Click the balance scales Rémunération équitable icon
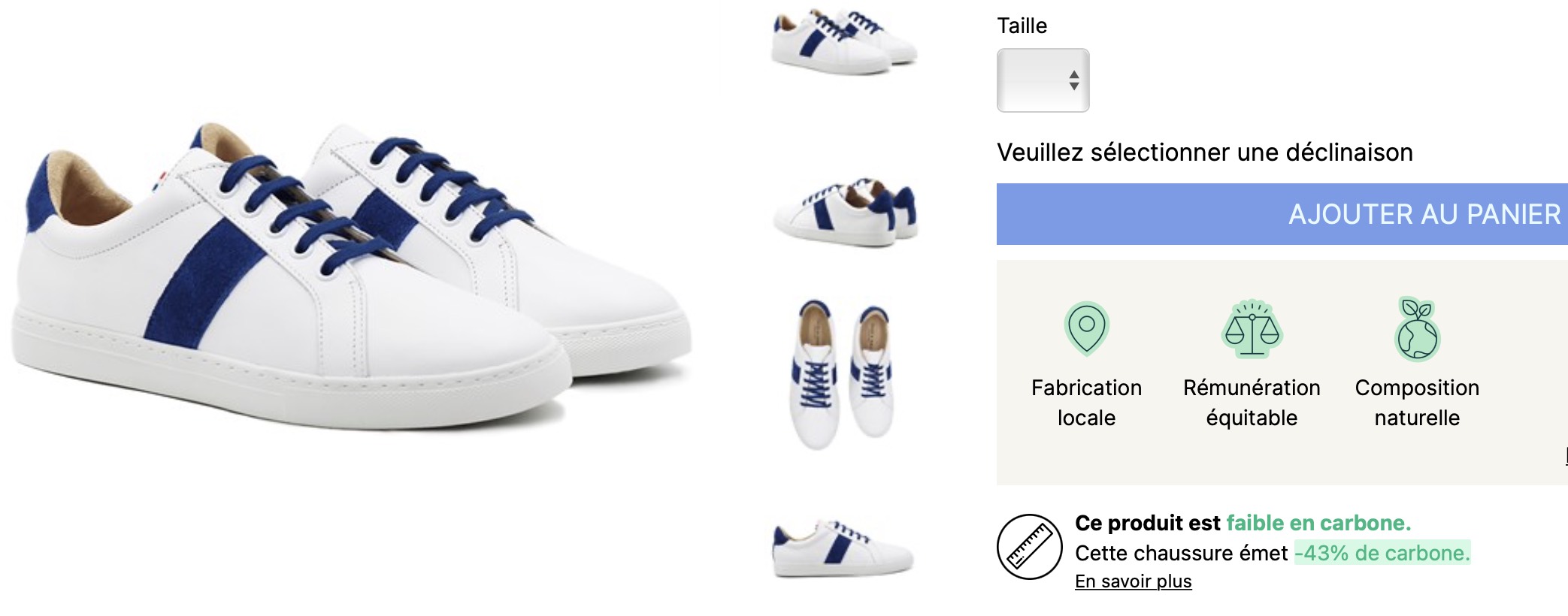1568x616 pixels. click(x=1252, y=328)
